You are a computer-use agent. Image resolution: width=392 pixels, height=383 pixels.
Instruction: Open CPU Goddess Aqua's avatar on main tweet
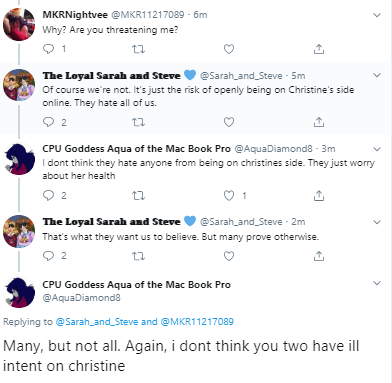(19, 292)
